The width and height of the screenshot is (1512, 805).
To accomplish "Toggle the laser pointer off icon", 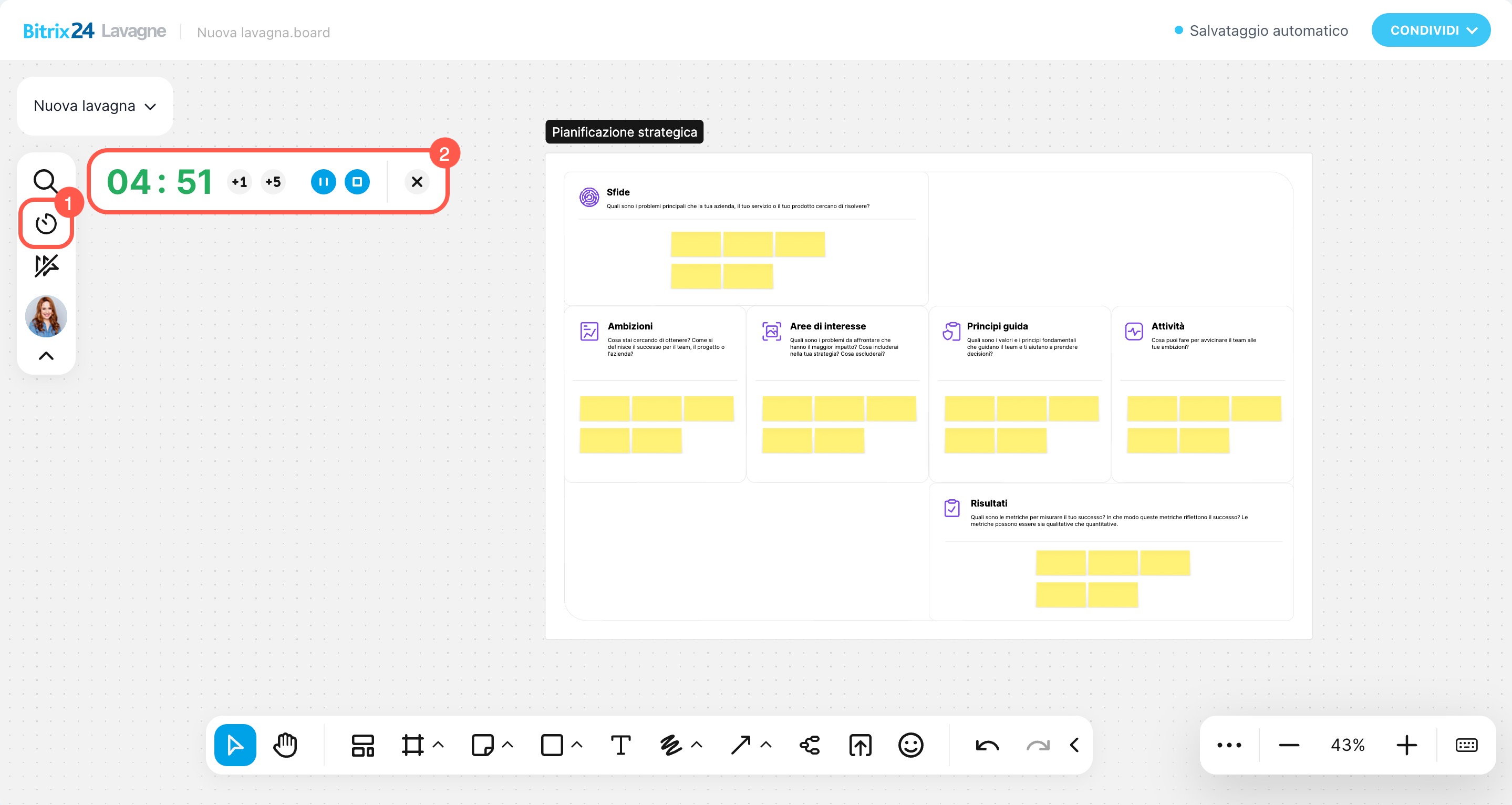I will 46,266.
